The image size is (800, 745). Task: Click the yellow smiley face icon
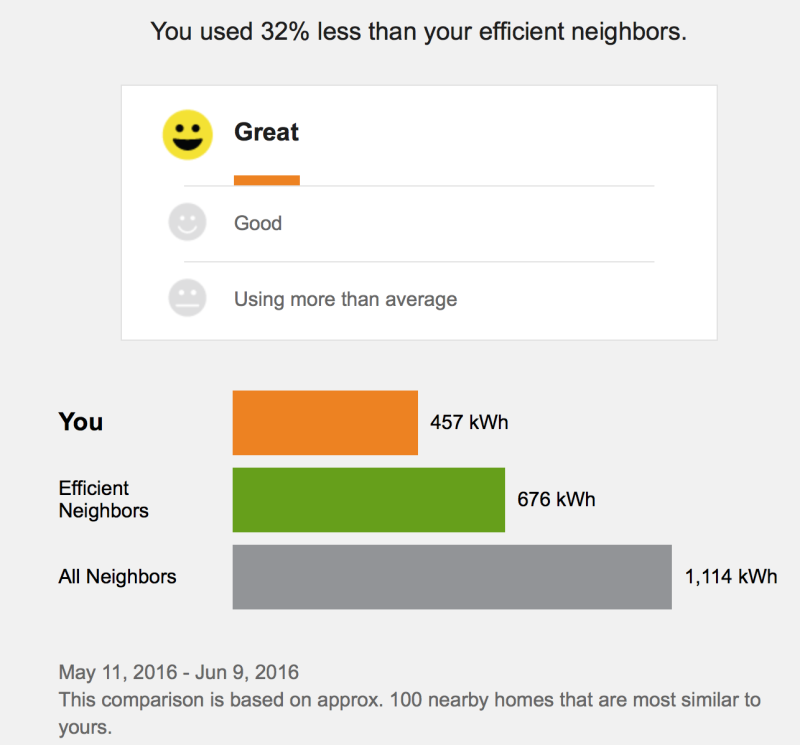tap(188, 135)
